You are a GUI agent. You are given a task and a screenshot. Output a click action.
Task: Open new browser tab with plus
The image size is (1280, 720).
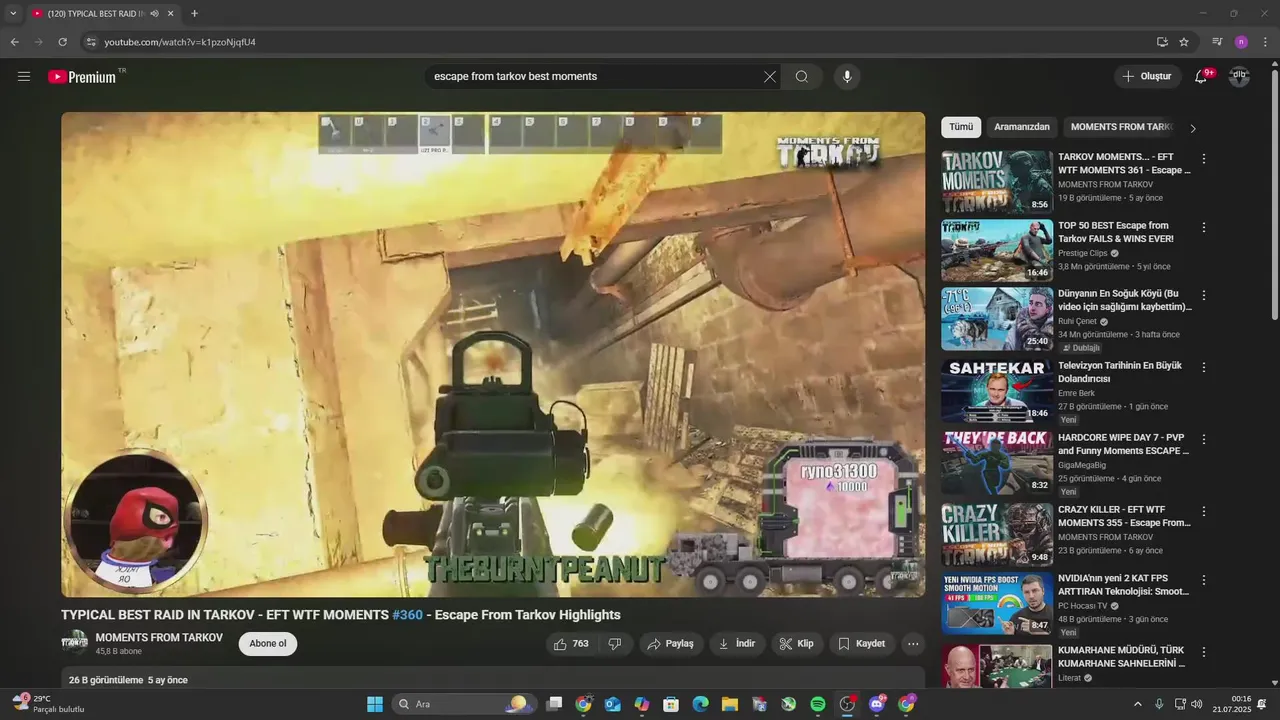(x=194, y=13)
